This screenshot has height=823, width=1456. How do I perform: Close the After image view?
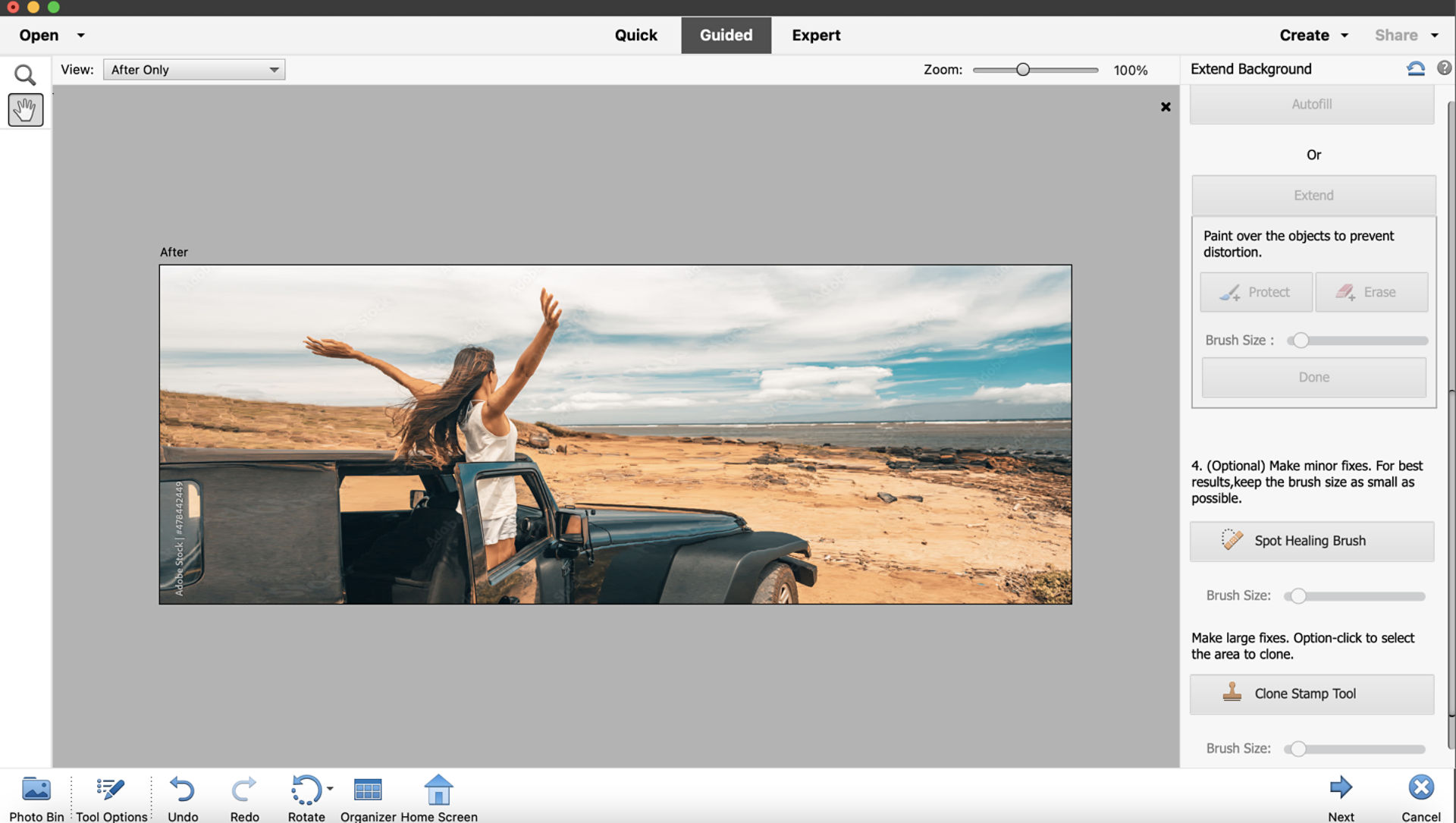click(x=1166, y=107)
